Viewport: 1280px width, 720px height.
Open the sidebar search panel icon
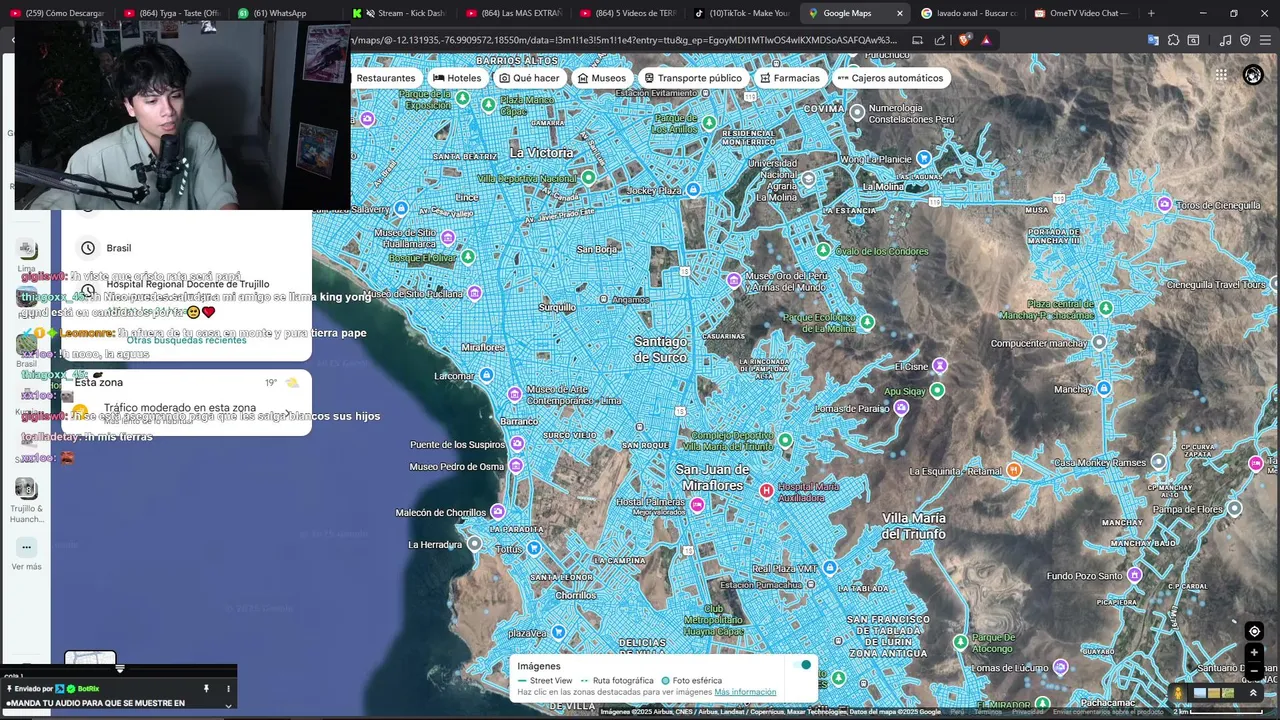click(x=1193, y=40)
